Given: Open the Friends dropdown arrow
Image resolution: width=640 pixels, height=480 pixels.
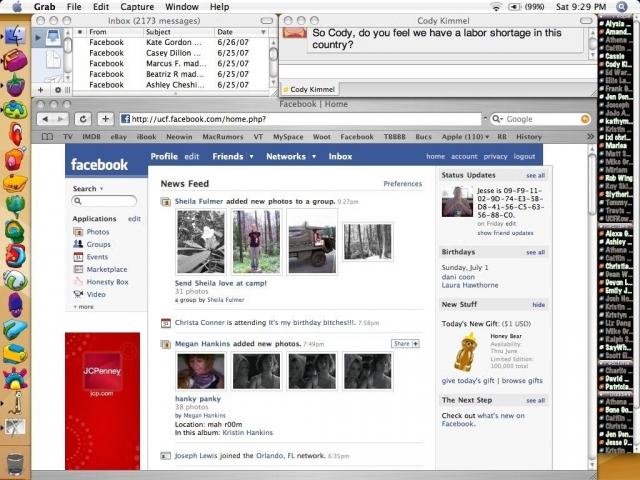Looking at the screenshot, I should (x=251, y=157).
